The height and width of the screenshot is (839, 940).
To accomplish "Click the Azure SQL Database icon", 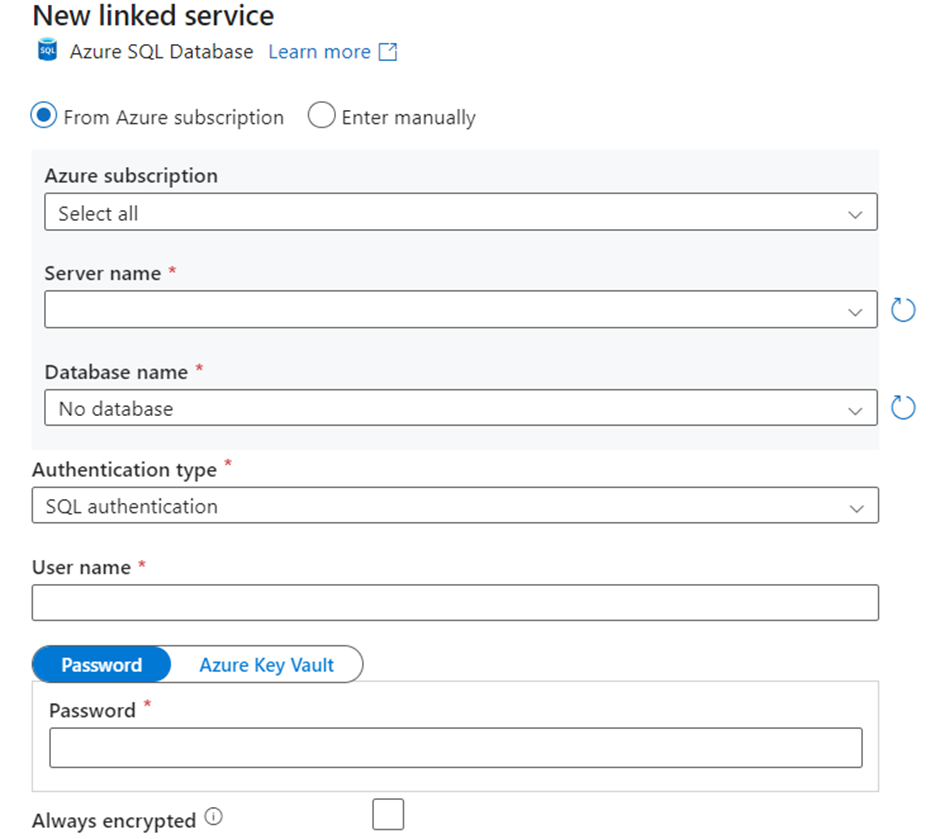I will (46, 50).
